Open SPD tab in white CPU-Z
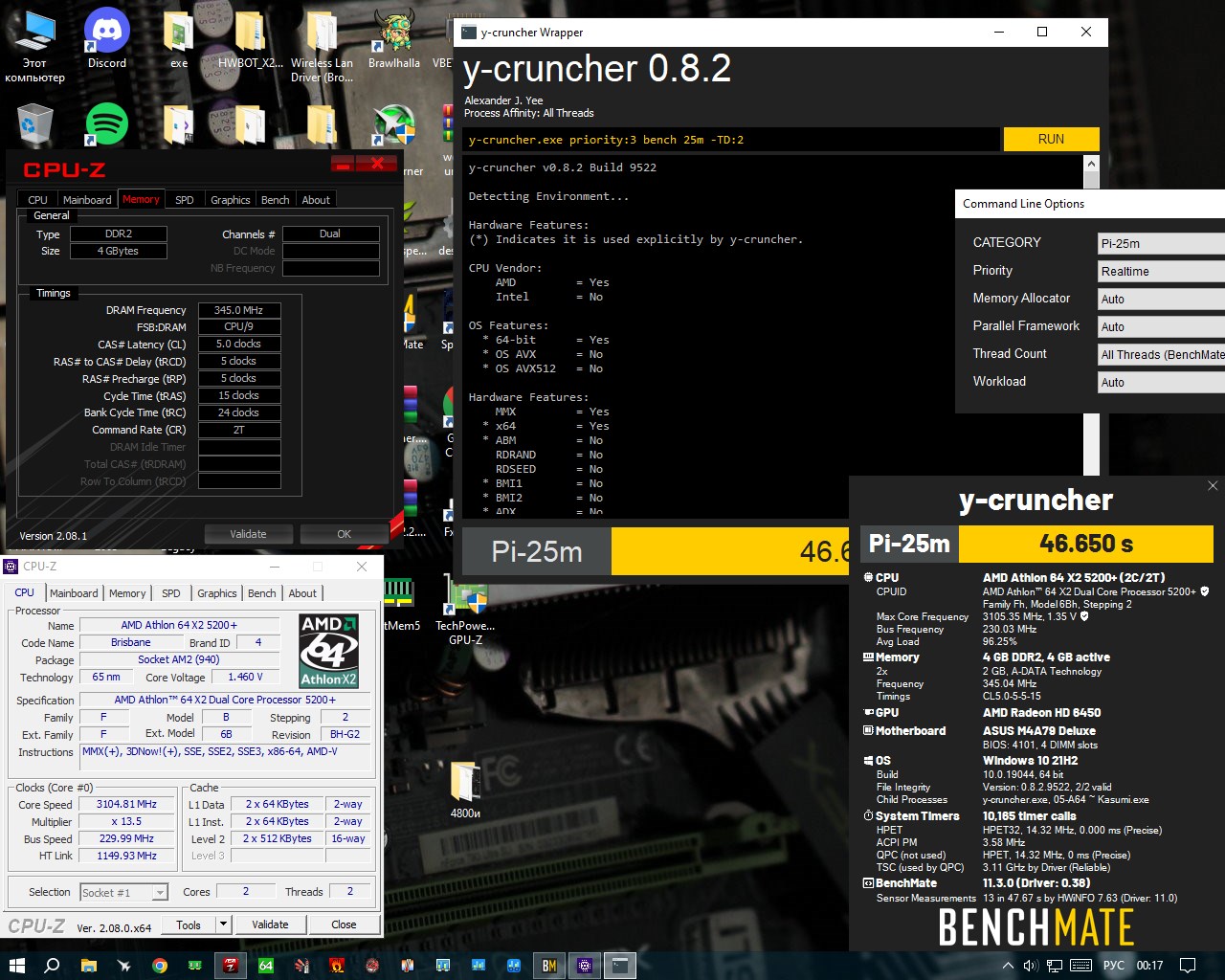Viewport: 1225px width, 980px height. tap(171, 593)
